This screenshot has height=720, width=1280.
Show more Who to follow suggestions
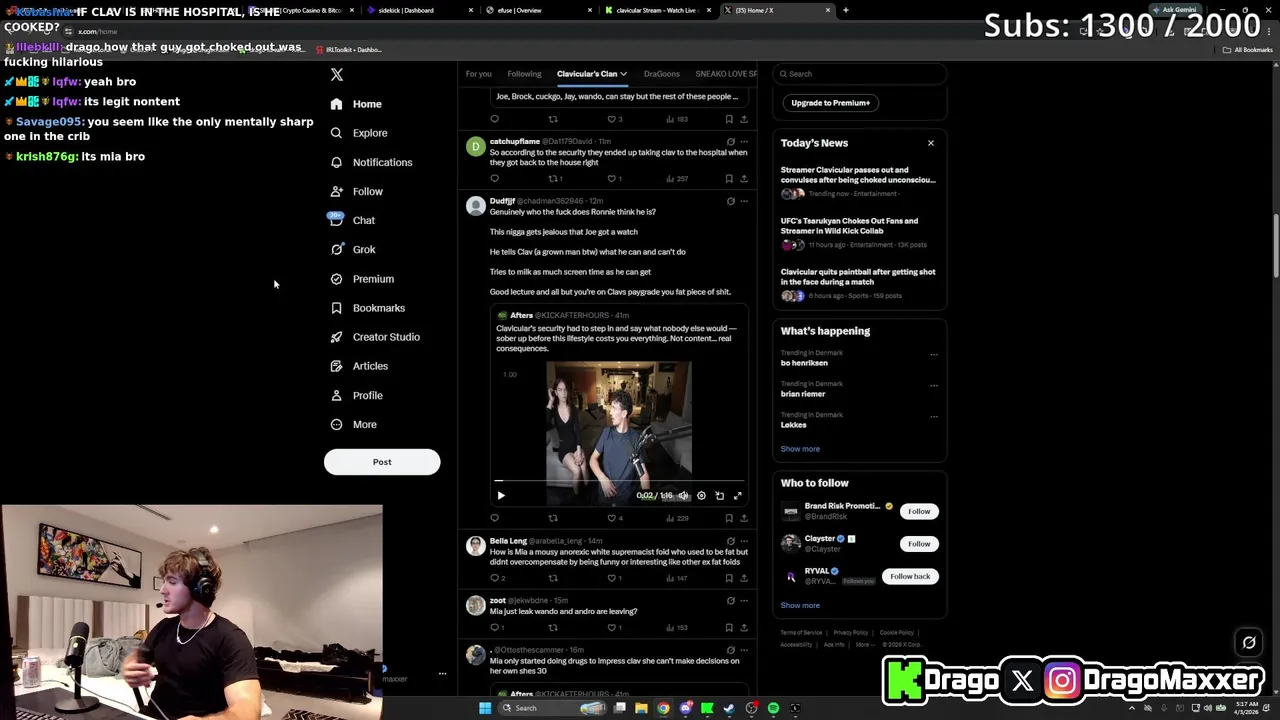pyautogui.click(x=800, y=605)
